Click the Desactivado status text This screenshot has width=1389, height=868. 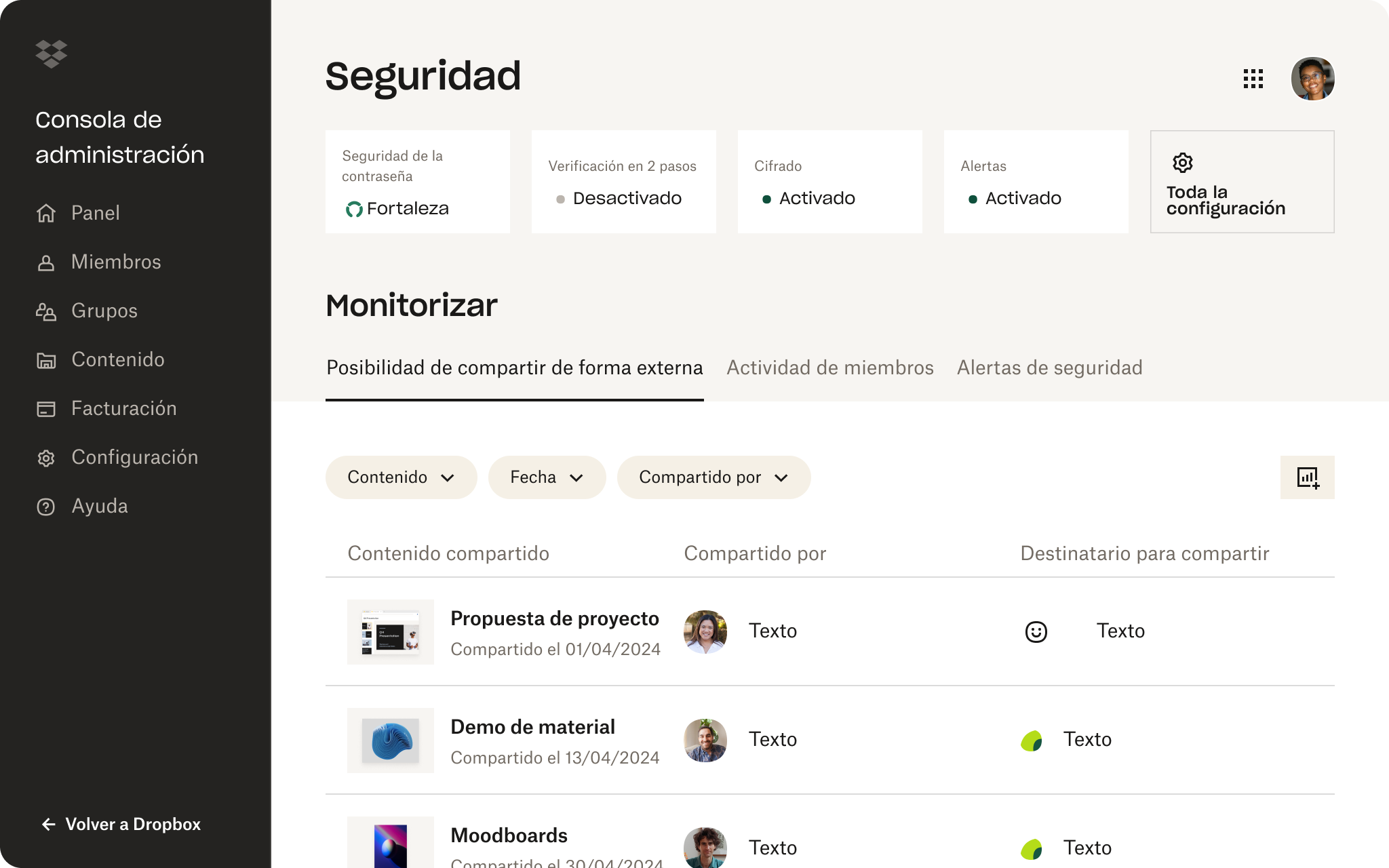(x=627, y=199)
